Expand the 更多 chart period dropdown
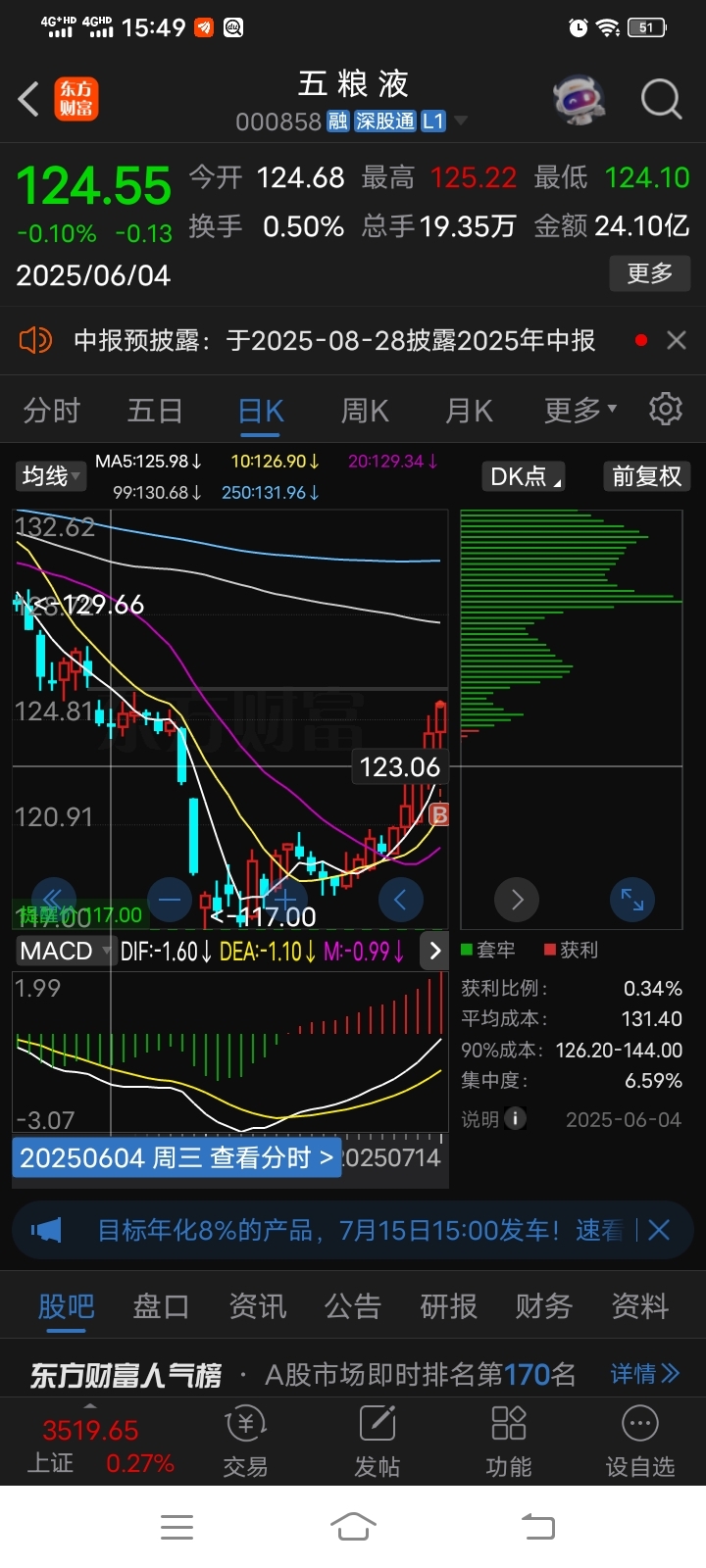Viewport: 706px width, 1568px height. click(580, 410)
